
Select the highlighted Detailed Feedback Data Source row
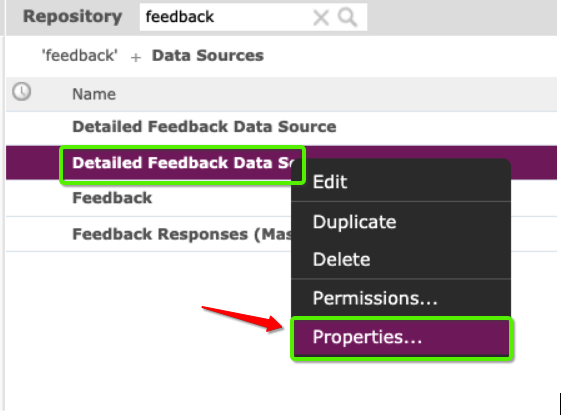click(182, 163)
